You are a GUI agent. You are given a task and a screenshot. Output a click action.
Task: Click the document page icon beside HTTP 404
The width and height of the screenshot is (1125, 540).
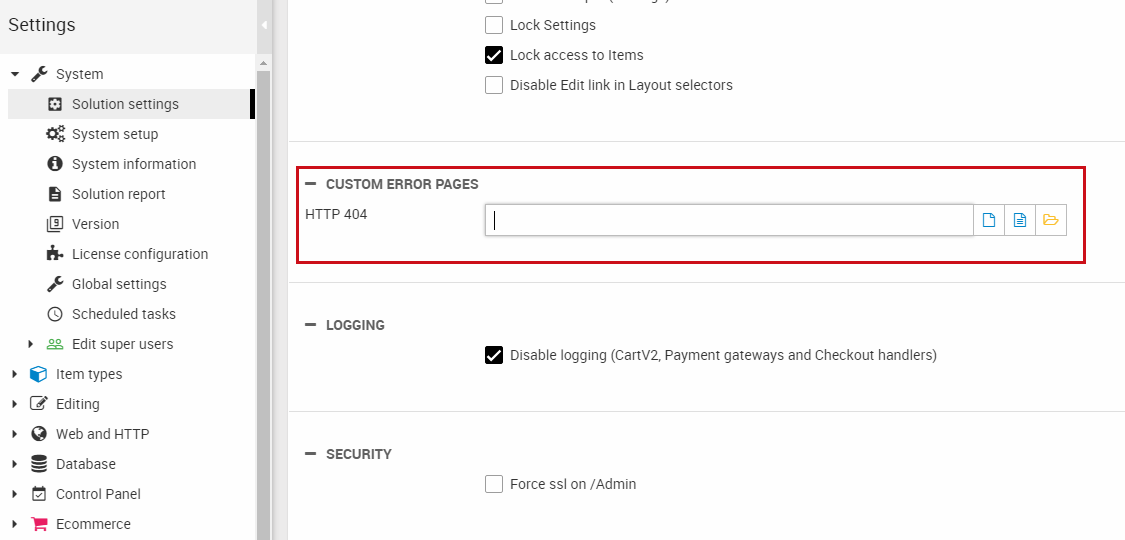click(1020, 220)
